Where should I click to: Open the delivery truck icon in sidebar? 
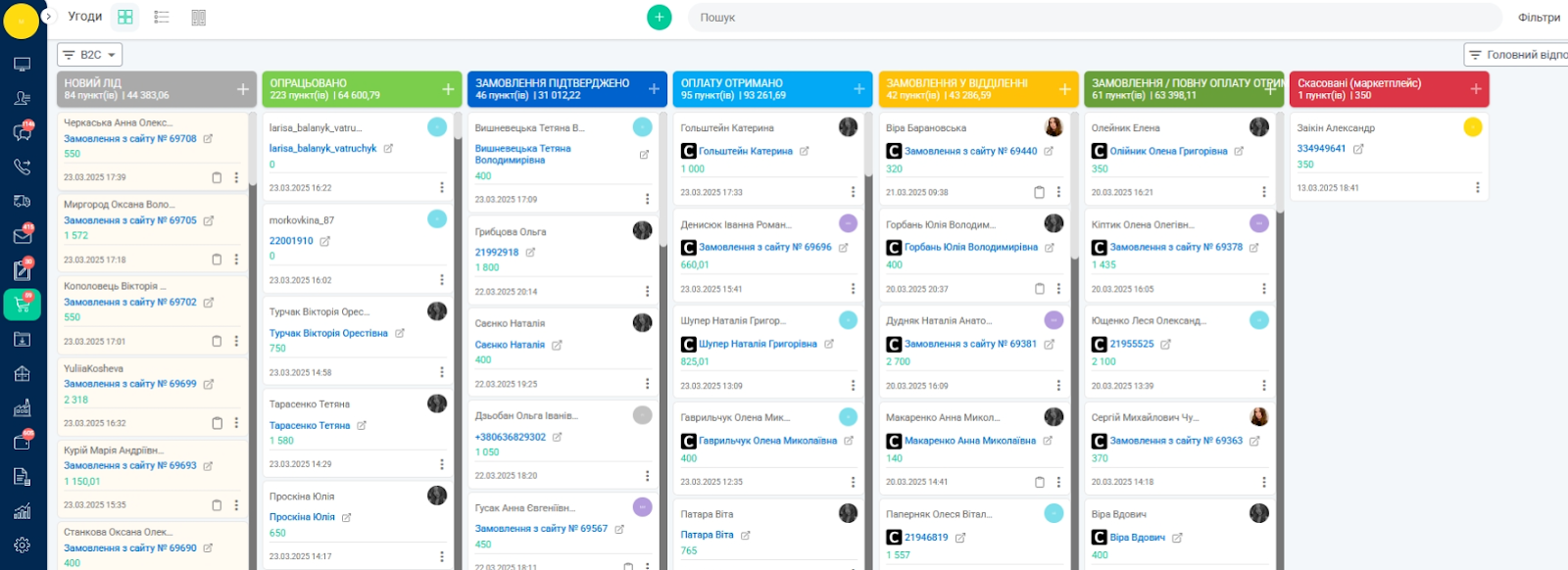pos(22,201)
